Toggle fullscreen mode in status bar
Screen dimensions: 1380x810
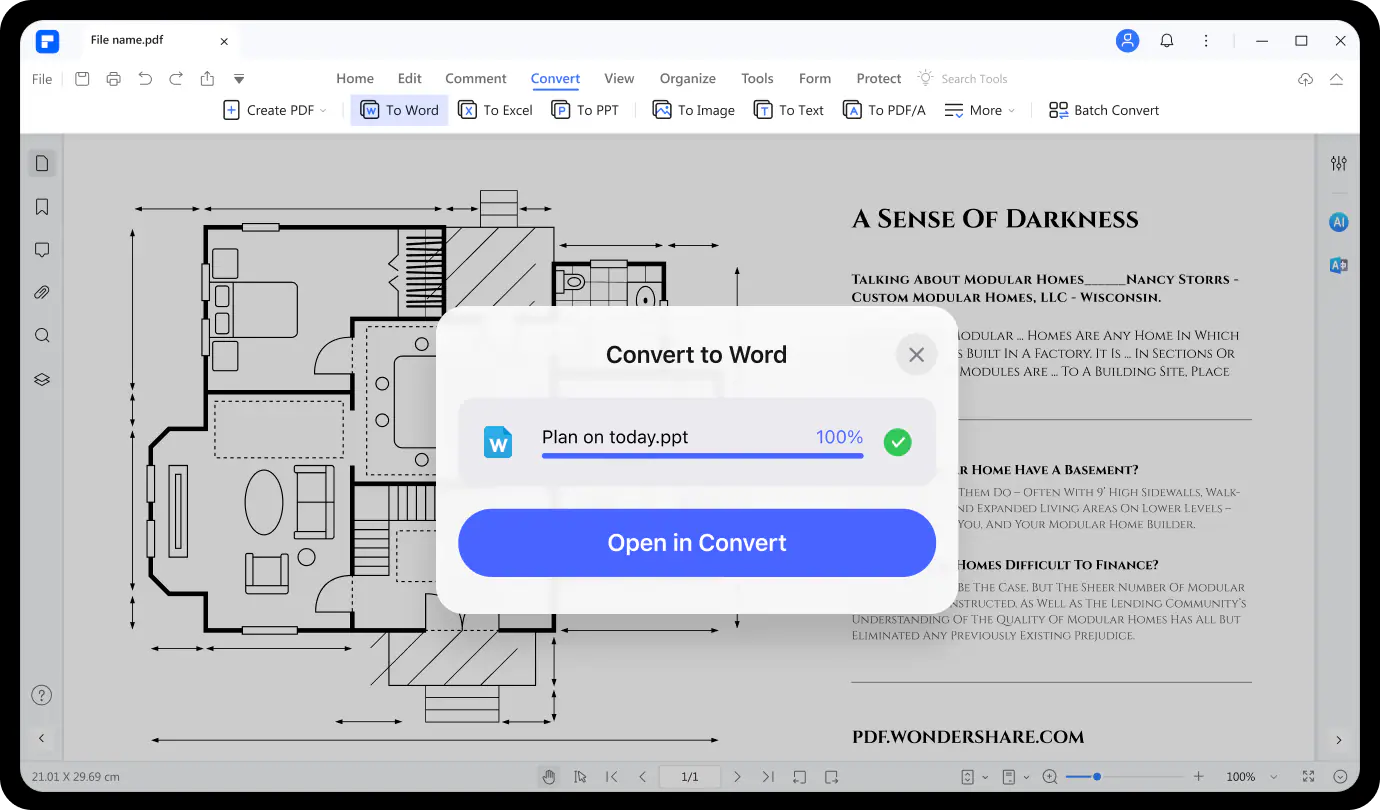(1309, 777)
